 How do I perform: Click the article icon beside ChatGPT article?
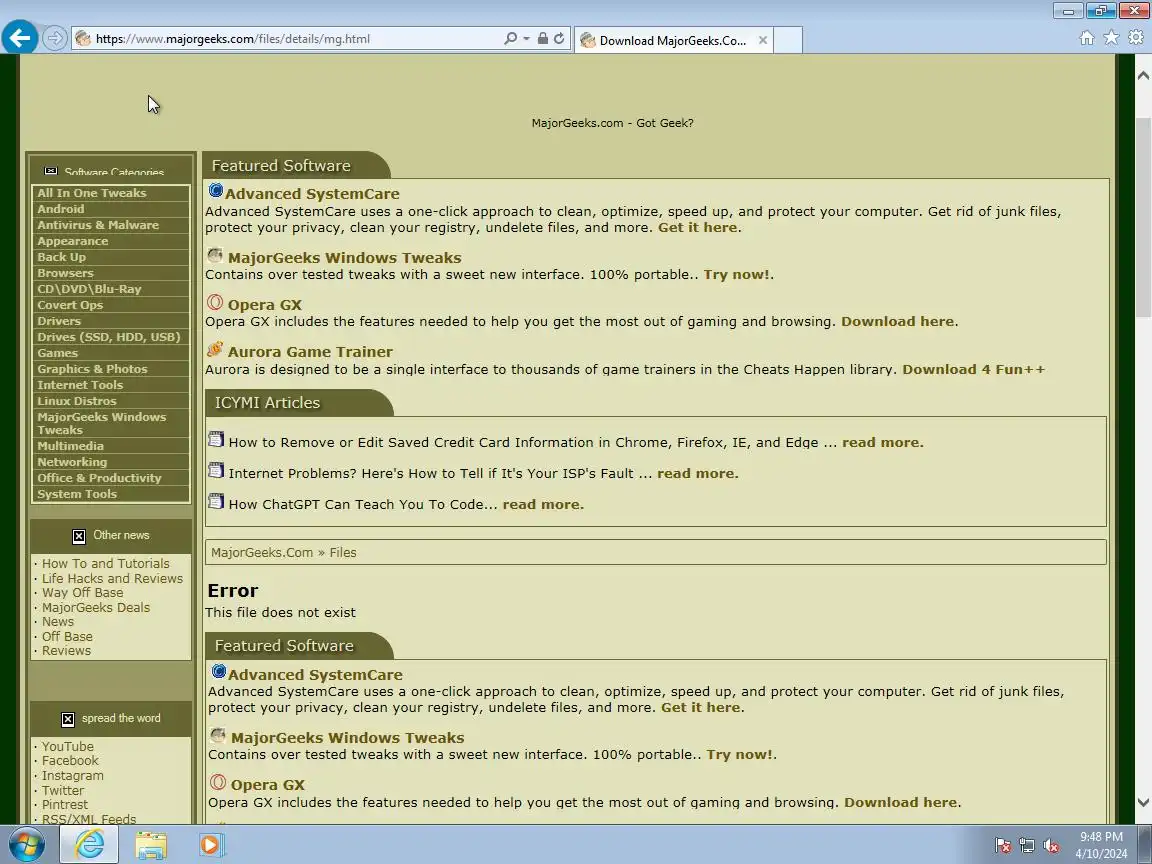tap(215, 501)
